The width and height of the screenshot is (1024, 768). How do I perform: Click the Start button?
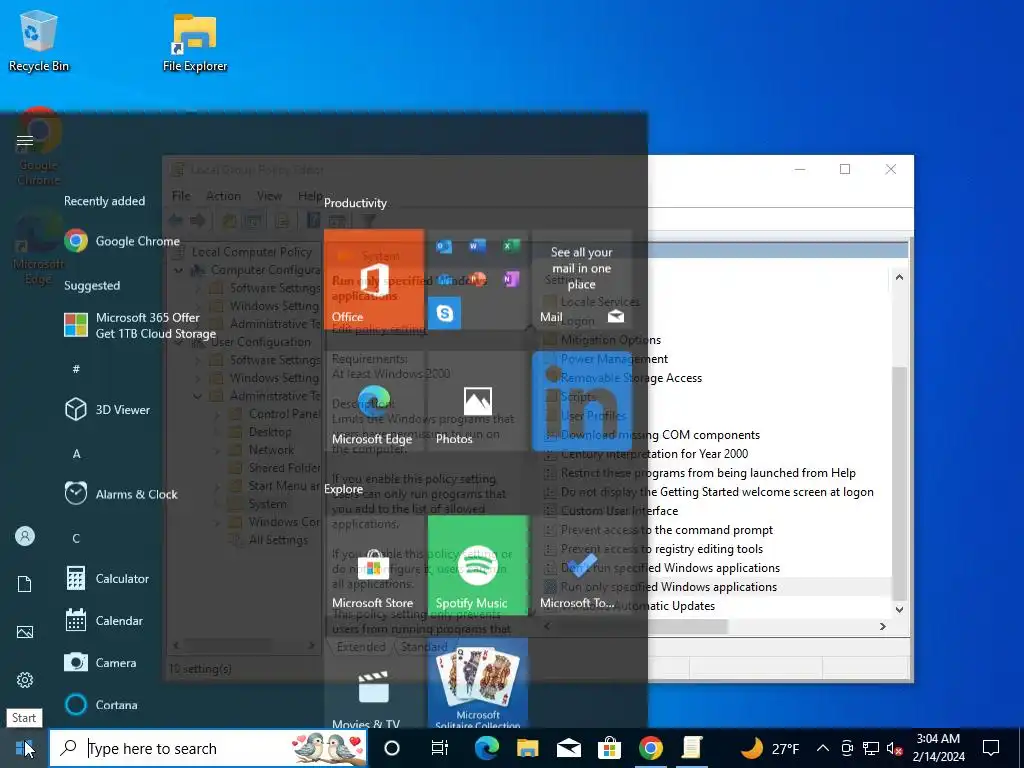(x=24, y=748)
